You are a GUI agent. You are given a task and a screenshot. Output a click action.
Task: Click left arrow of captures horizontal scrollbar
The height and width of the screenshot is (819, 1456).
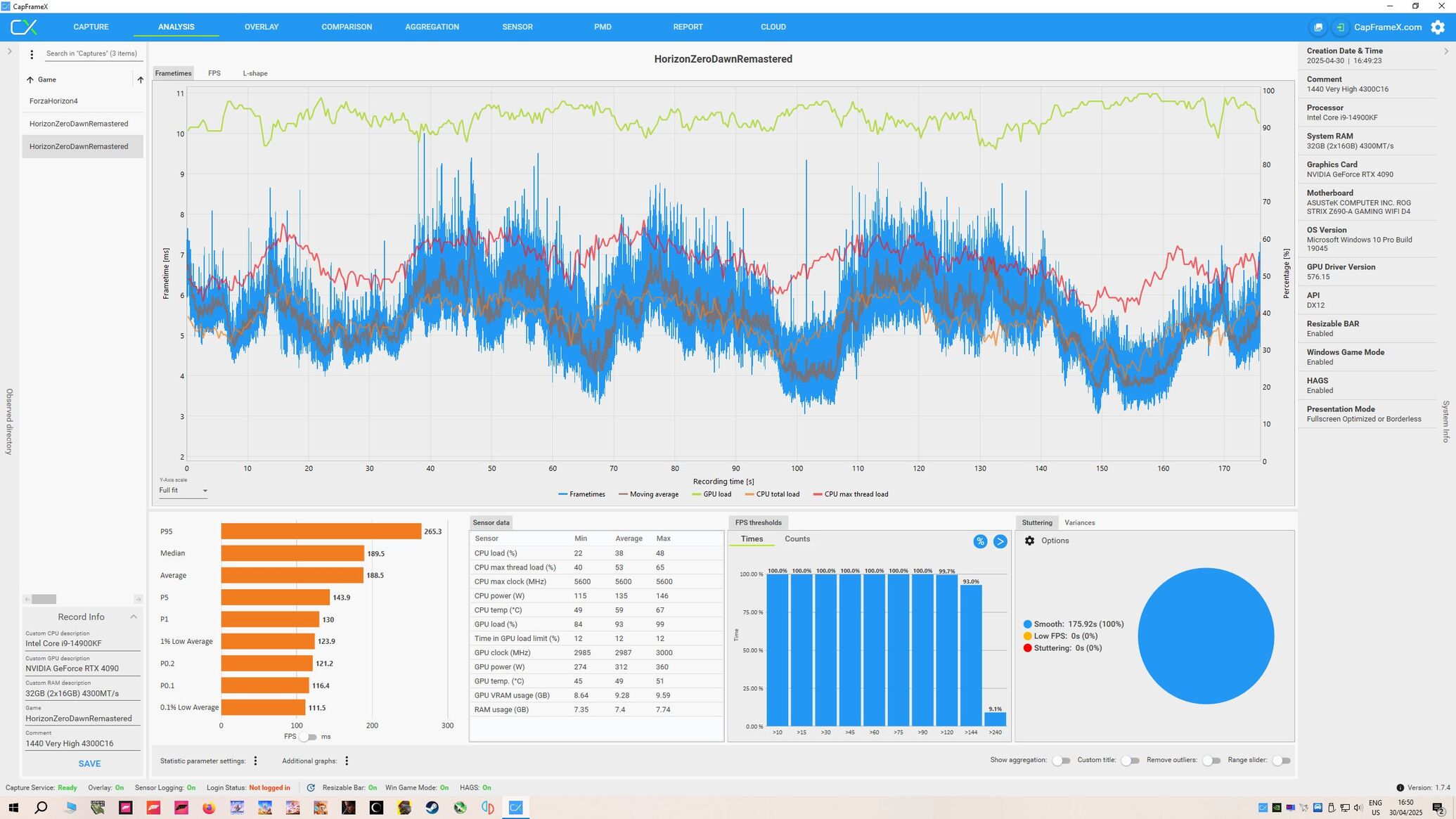coord(27,600)
